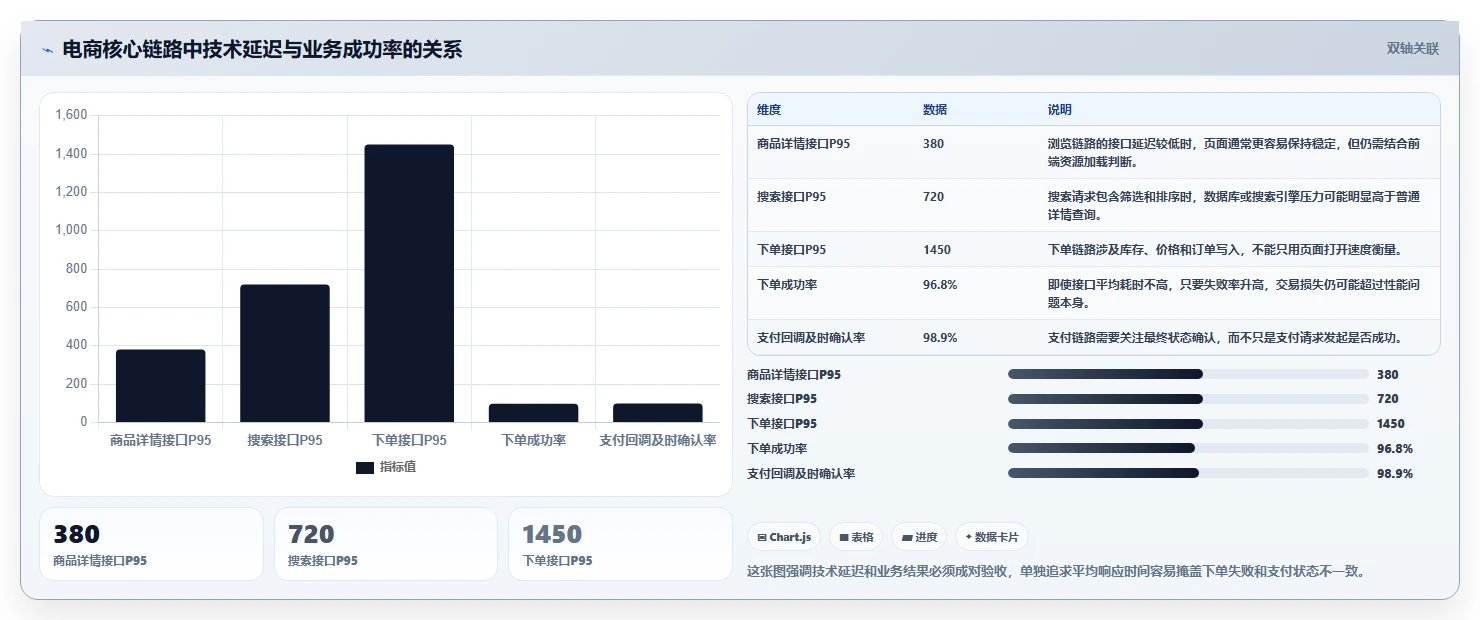This screenshot has height=620, width=1480.
Task: Click table cell 下单接口P95
Action: point(791,250)
